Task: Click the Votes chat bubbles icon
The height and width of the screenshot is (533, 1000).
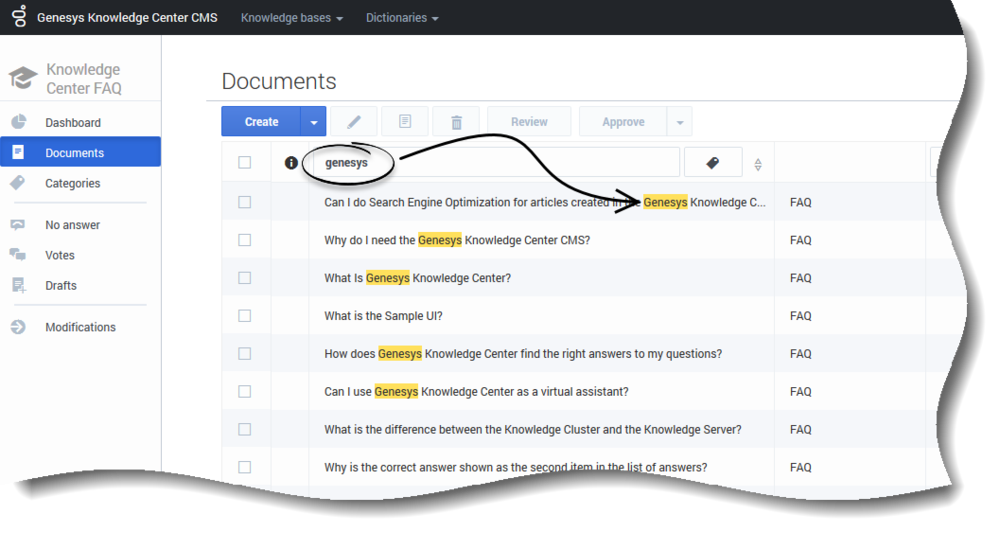Action: [x=18, y=255]
